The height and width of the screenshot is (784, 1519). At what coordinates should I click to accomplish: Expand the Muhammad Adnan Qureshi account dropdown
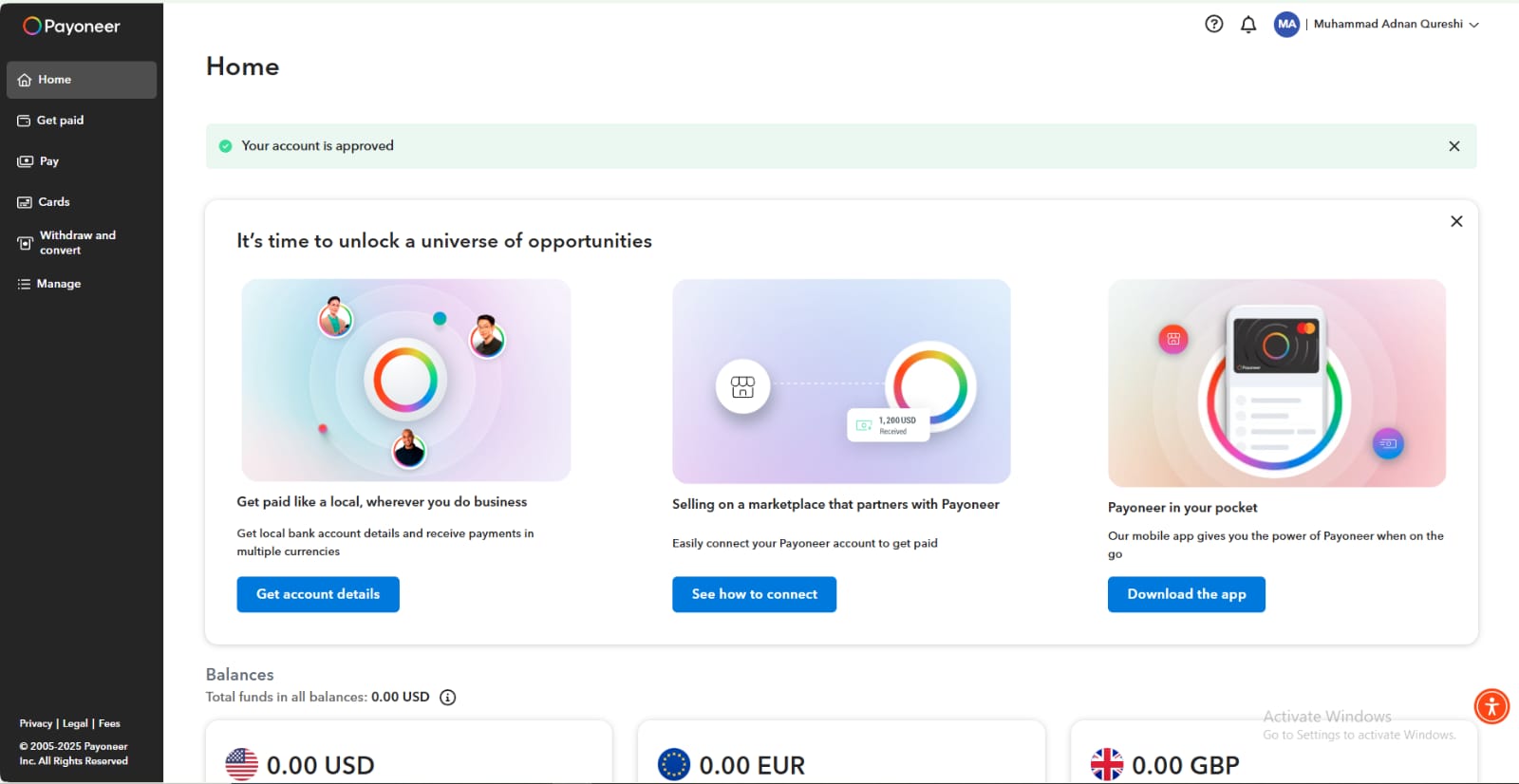click(1473, 25)
